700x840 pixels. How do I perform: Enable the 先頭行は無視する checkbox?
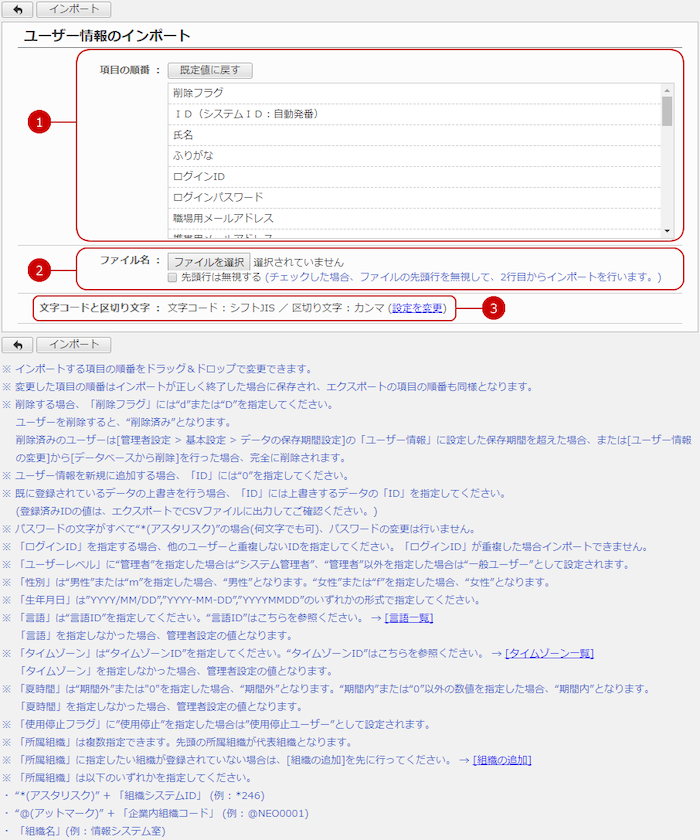172,277
